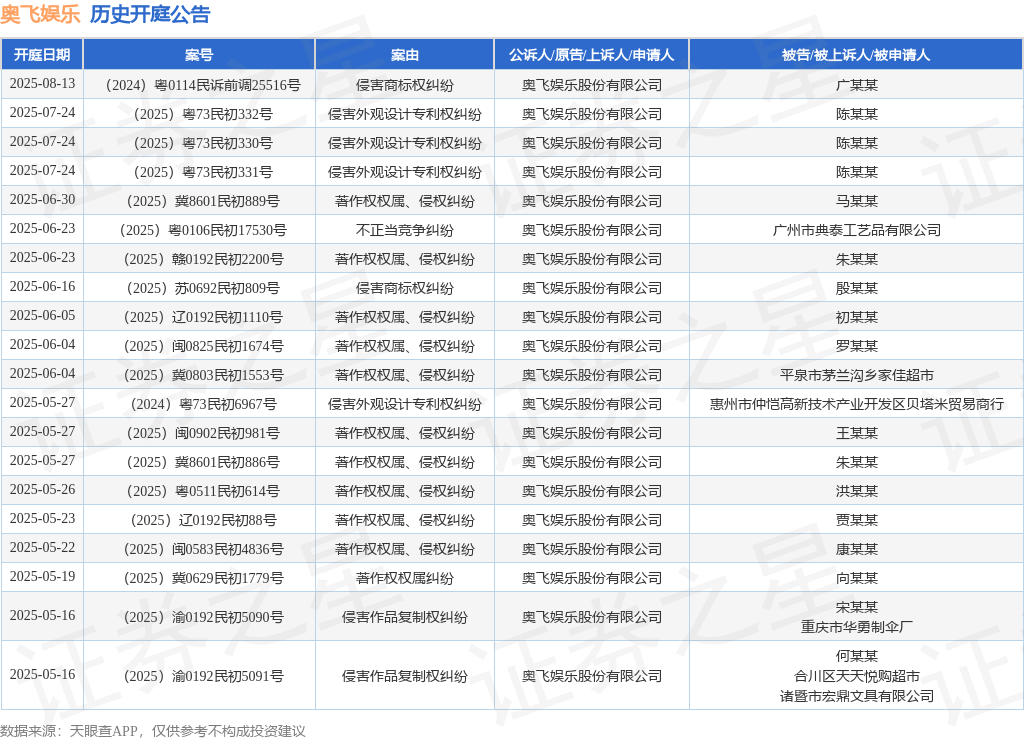Click defendant 贾某某
Screen dimensions: 1024x740
tap(857, 520)
